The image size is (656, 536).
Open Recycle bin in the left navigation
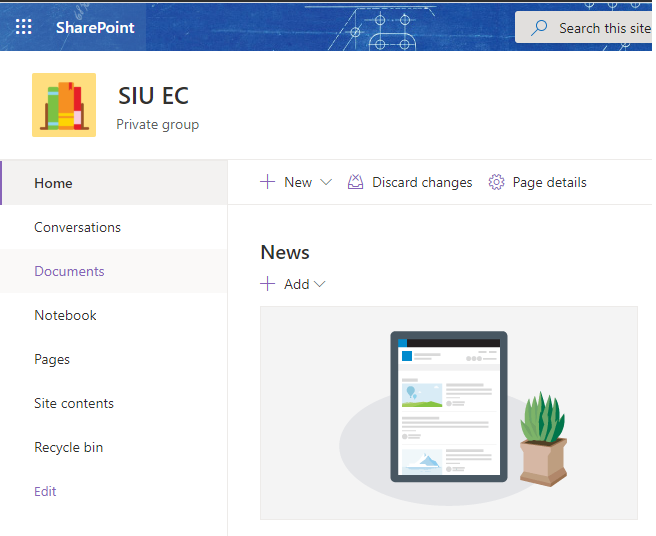(x=114, y=447)
